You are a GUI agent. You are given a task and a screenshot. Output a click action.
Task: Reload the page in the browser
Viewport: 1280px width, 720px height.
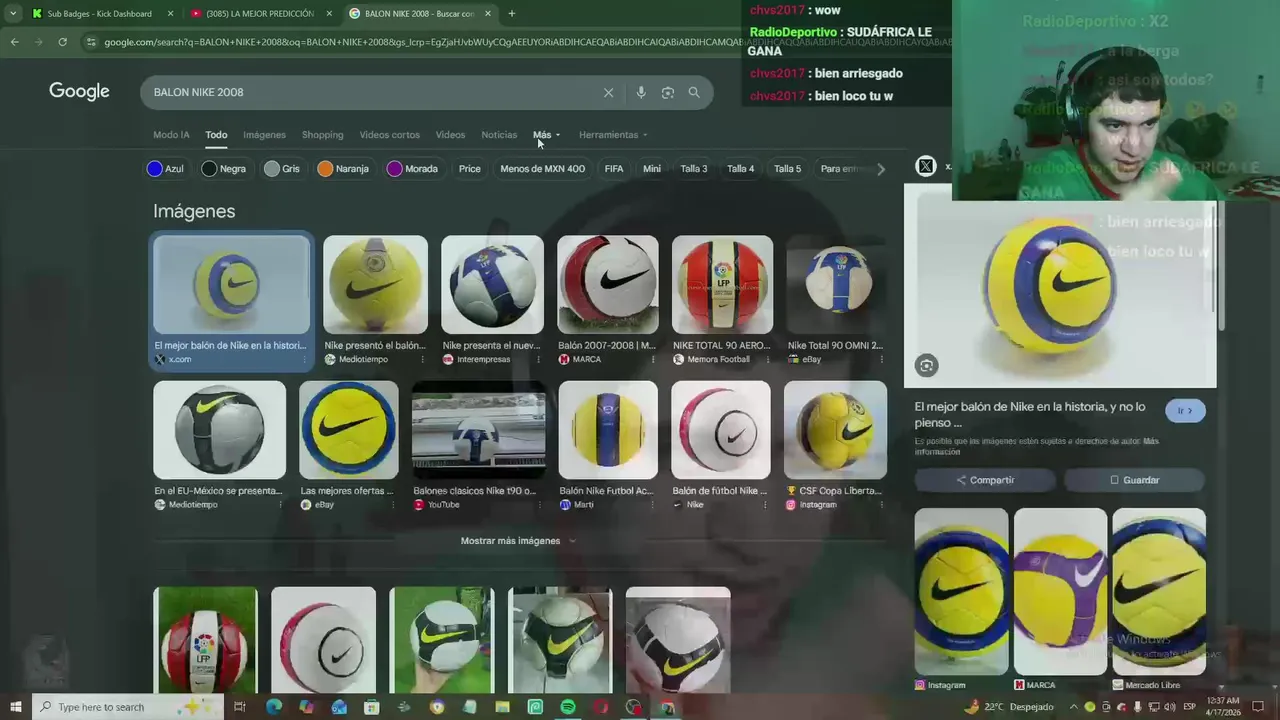pyautogui.click(x=62, y=42)
